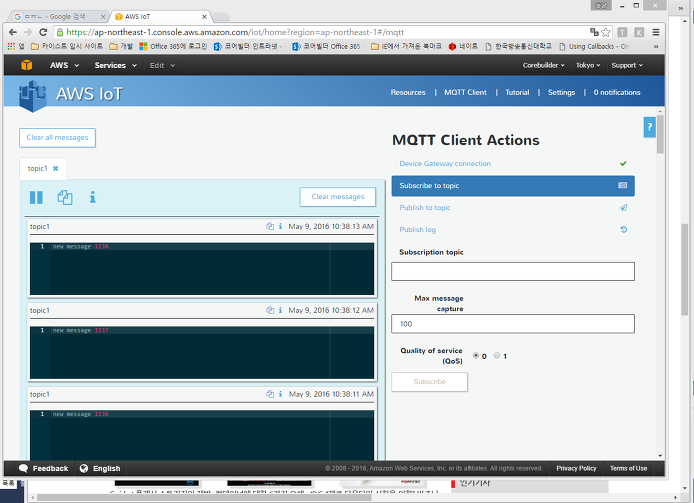Open the Apps bookmark grid icon

(11, 46)
